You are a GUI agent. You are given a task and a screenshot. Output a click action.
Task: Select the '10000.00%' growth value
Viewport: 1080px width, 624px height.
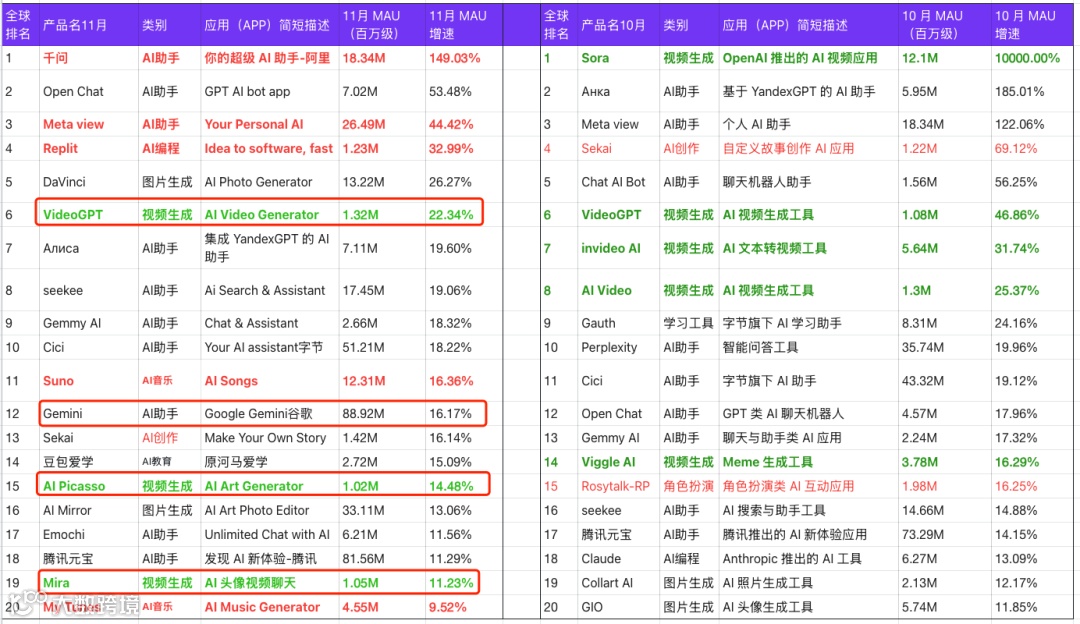[1027, 58]
